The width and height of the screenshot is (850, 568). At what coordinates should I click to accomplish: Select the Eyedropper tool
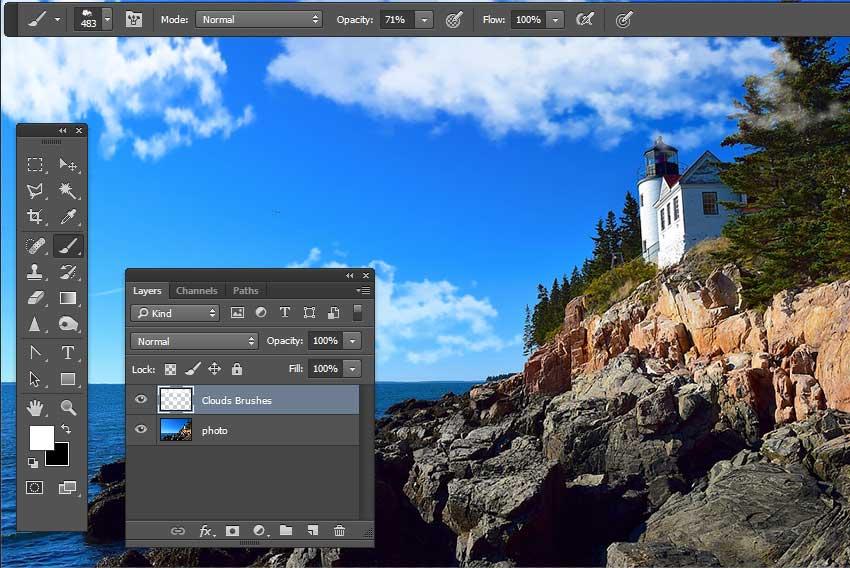click(x=68, y=217)
